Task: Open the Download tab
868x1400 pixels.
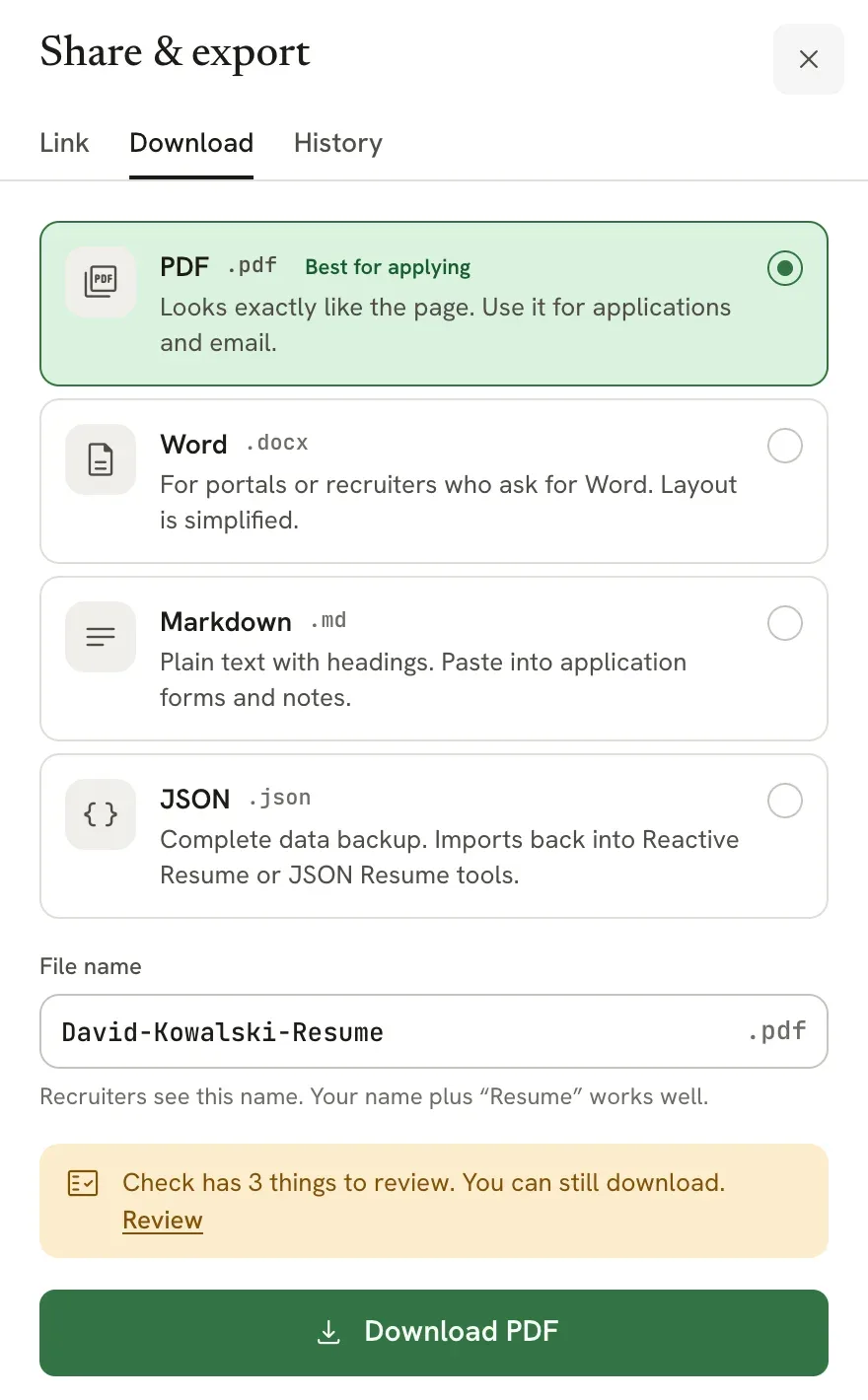Action: (x=191, y=143)
